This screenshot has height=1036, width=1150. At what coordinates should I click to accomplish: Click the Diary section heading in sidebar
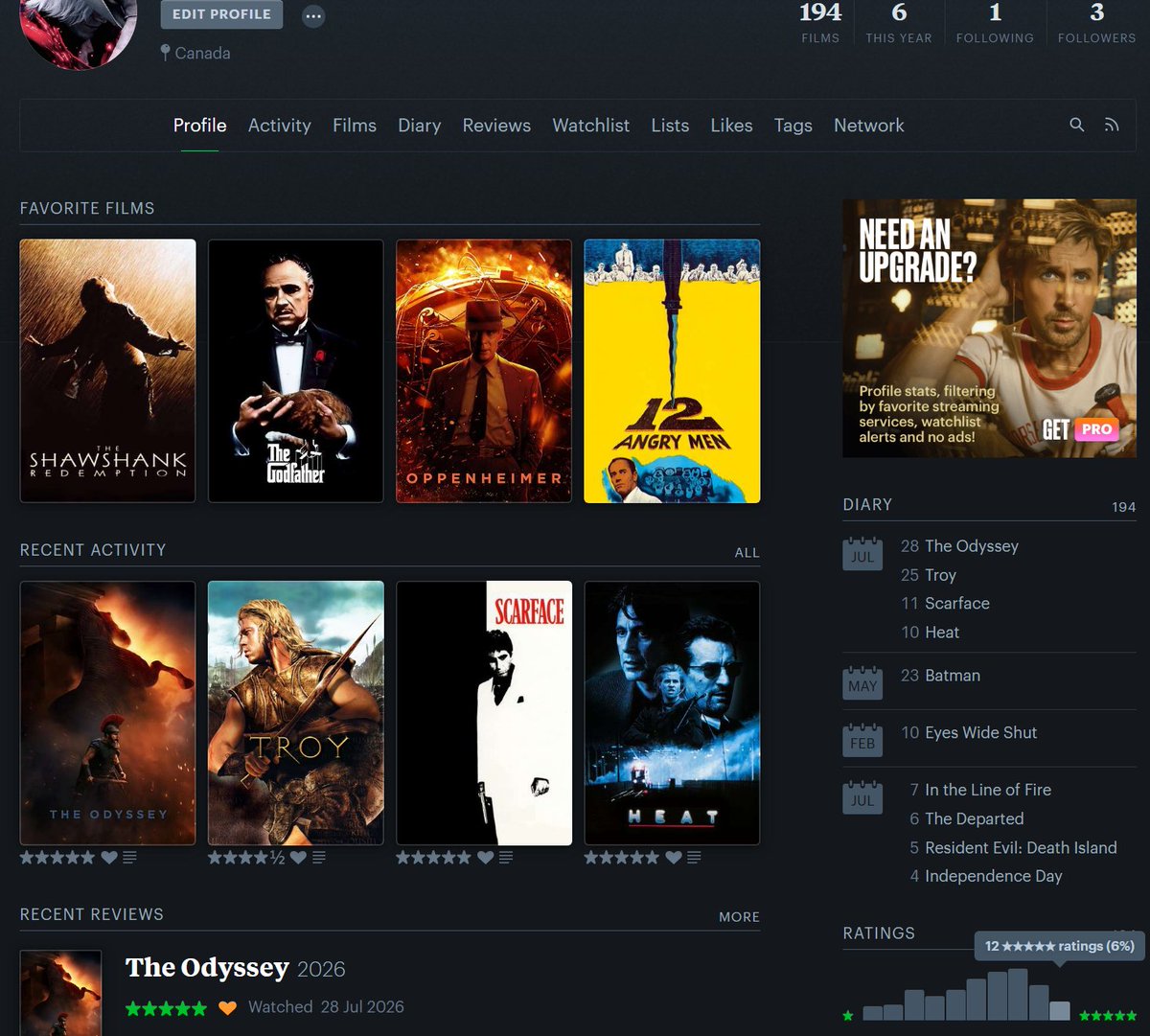[x=867, y=504]
